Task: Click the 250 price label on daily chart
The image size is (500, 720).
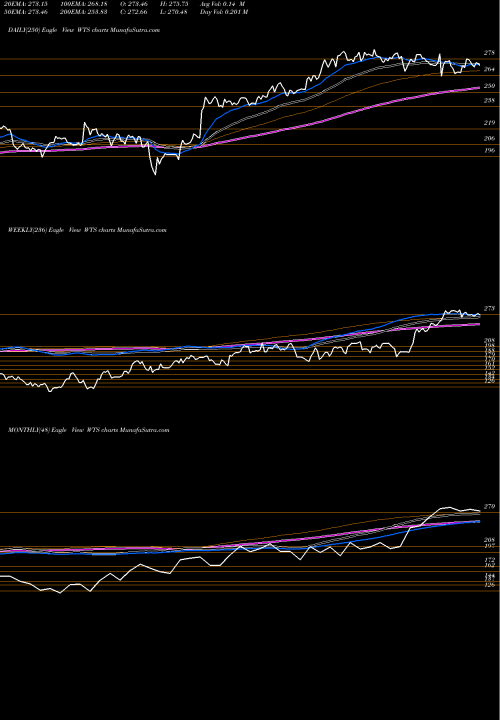Action: coord(489,86)
